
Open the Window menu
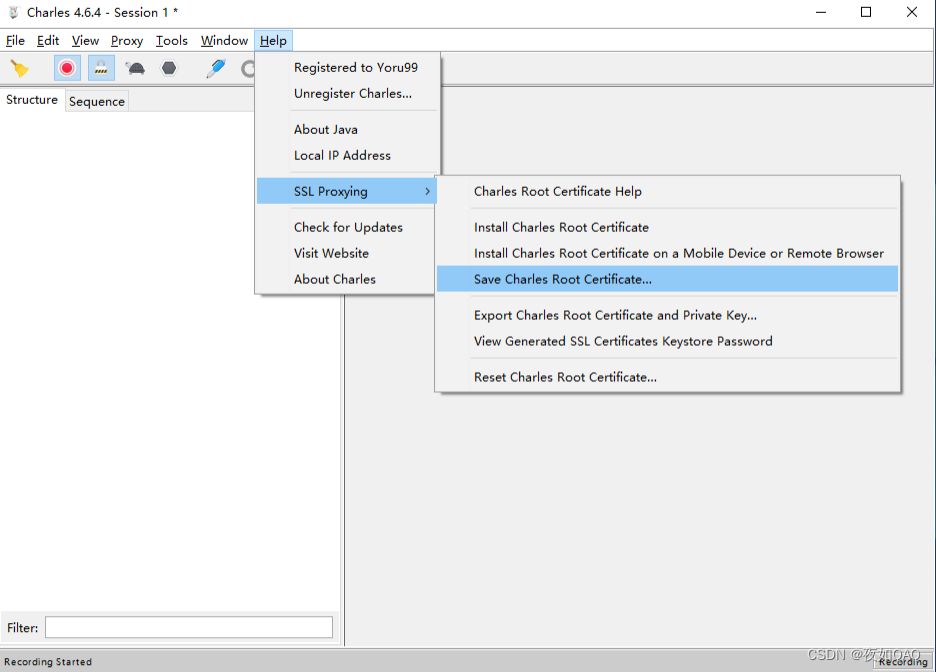point(224,41)
